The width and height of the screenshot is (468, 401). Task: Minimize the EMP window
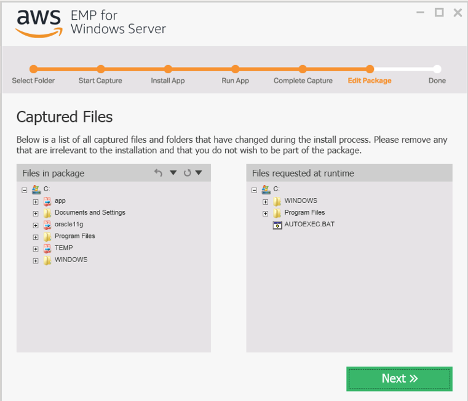pyautogui.click(x=420, y=12)
